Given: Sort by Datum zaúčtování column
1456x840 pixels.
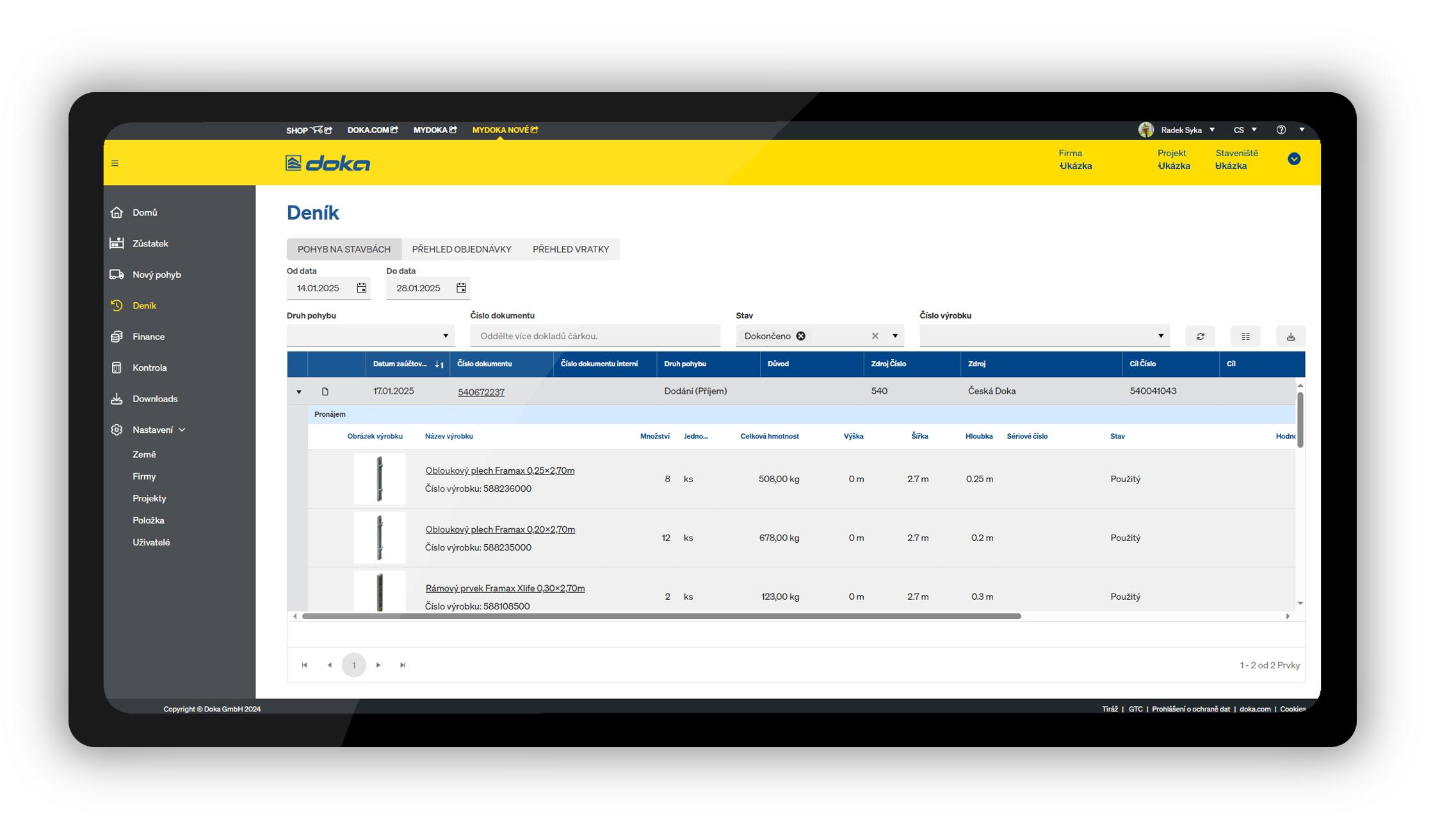Looking at the screenshot, I should pyautogui.click(x=407, y=364).
